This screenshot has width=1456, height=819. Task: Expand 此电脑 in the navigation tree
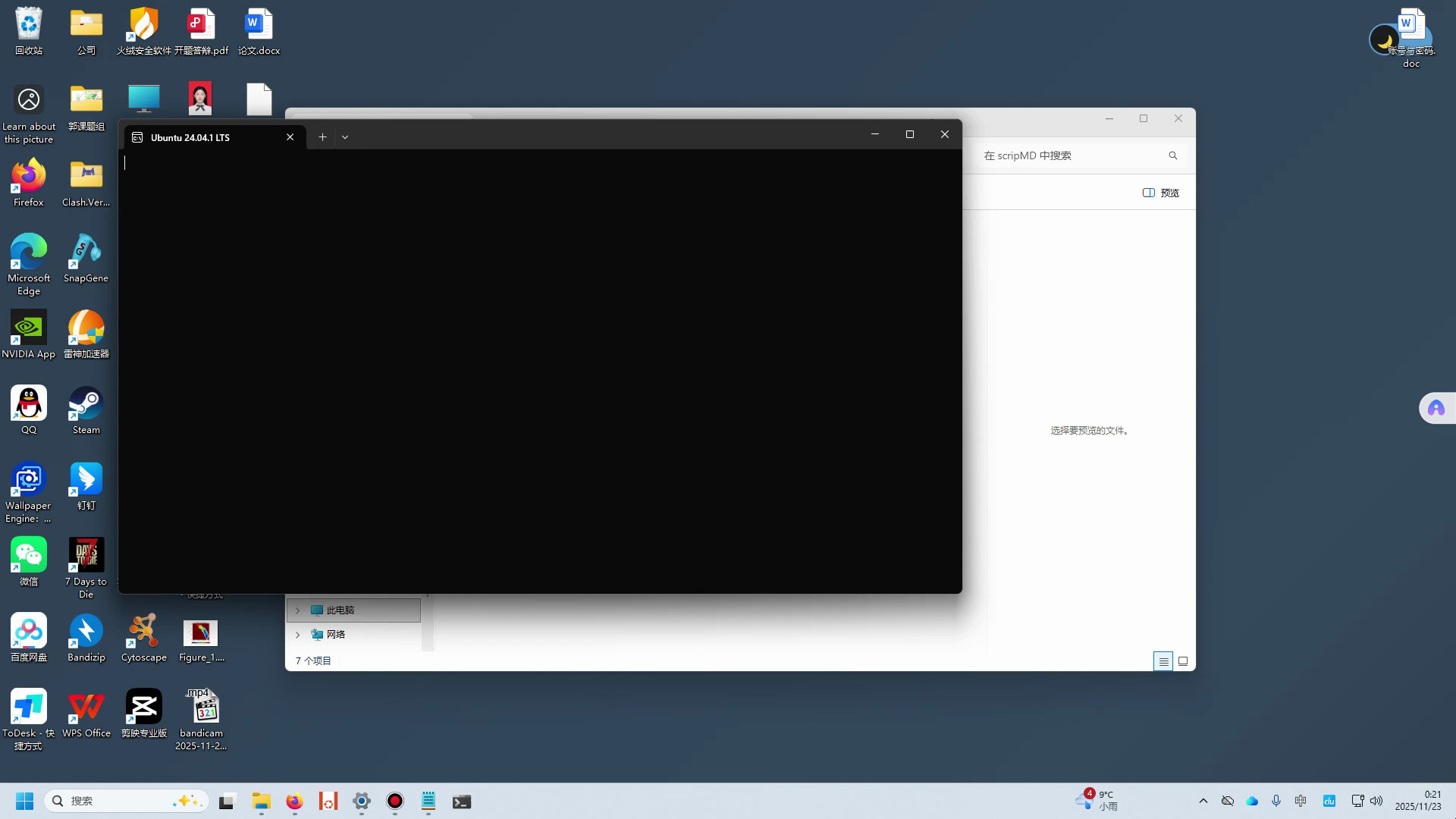(297, 610)
